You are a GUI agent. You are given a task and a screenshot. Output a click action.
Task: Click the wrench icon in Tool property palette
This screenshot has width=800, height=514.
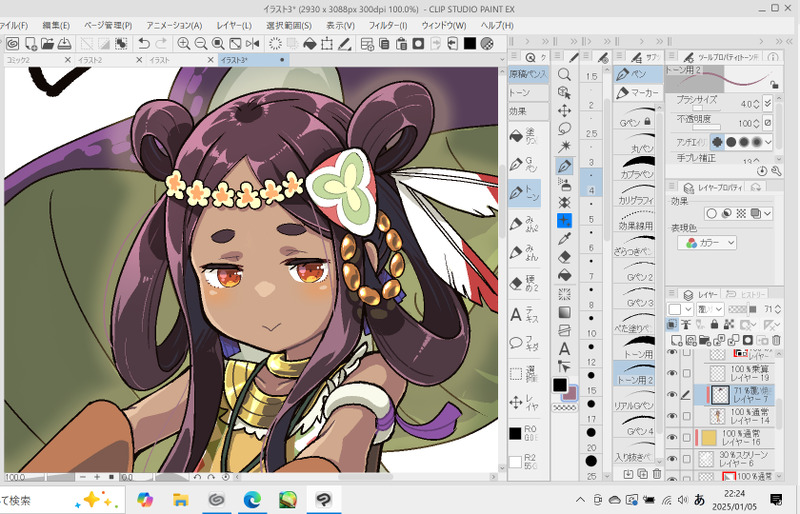tap(776, 171)
